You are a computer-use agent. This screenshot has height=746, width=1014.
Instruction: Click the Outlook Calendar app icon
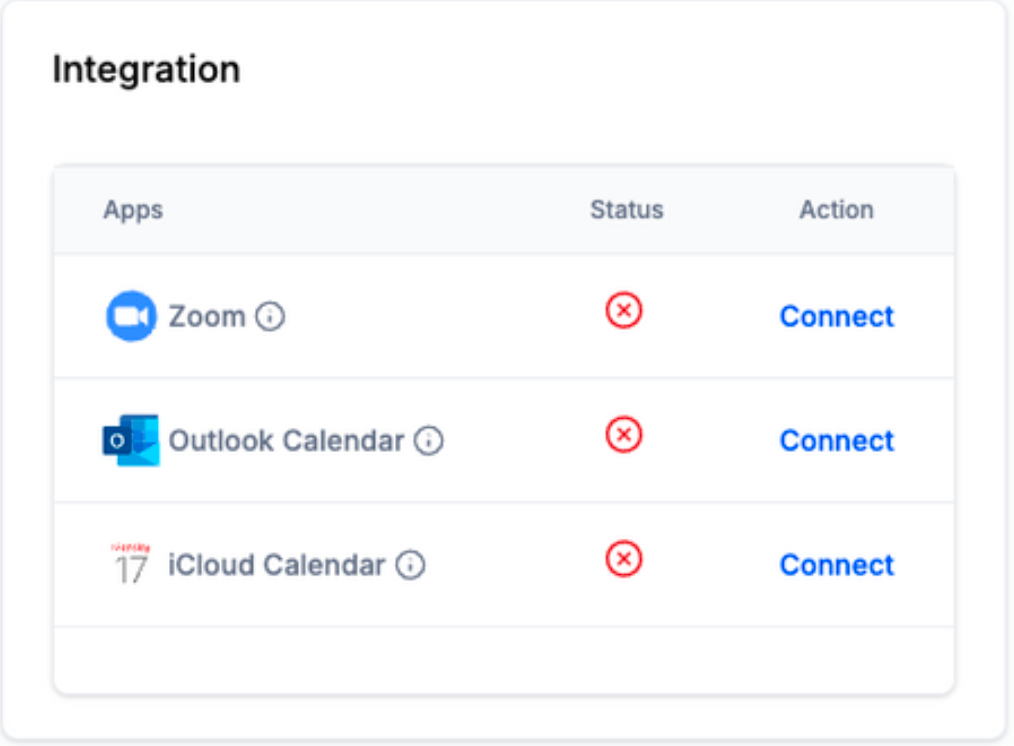pos(131,440)
